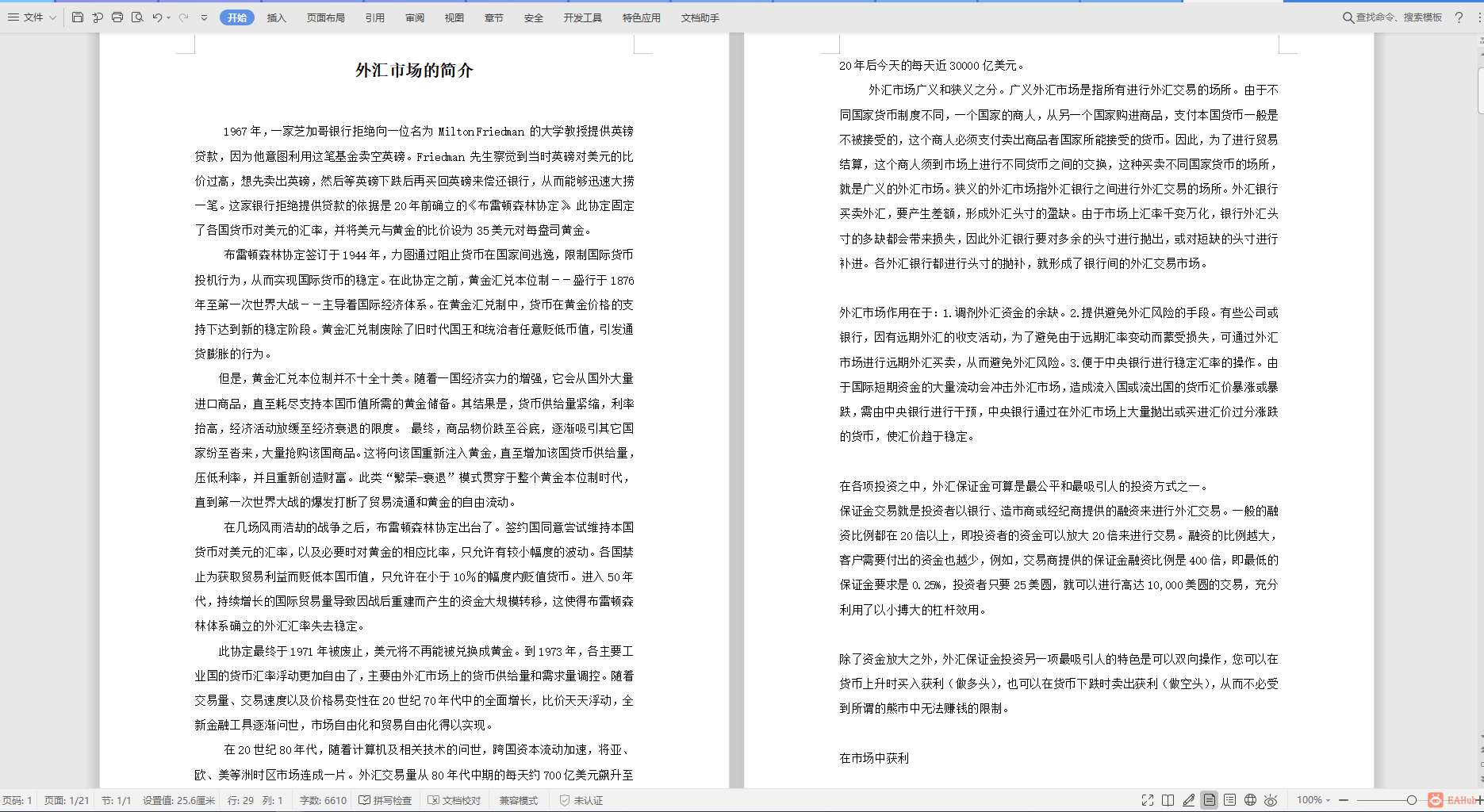Open the 页面布局 ribbon tab
Image resolution: width=1484 pixels, height=812 pixels.
coord(326,17)
